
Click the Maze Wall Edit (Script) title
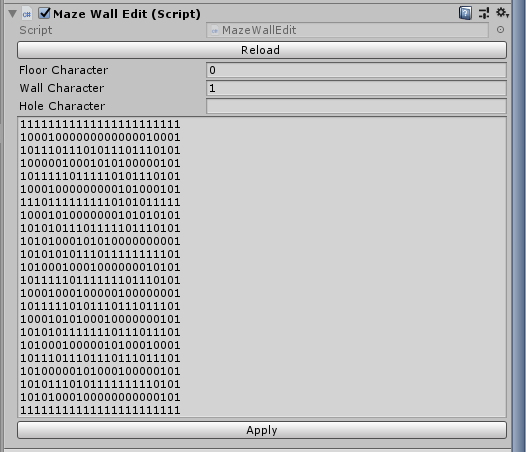pyautogui.click(x=127, y=14)
